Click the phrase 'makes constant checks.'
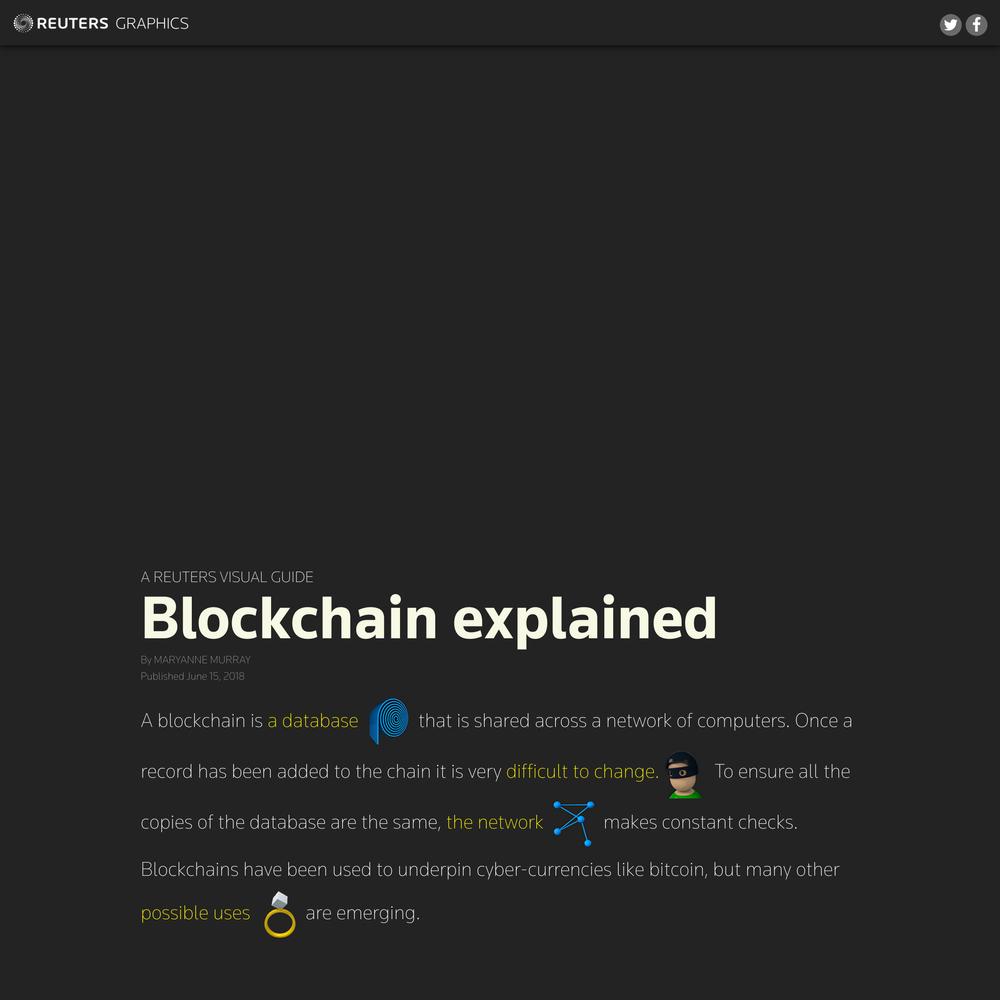Viewport: 1000px width, 1000px height. [700, 823]
